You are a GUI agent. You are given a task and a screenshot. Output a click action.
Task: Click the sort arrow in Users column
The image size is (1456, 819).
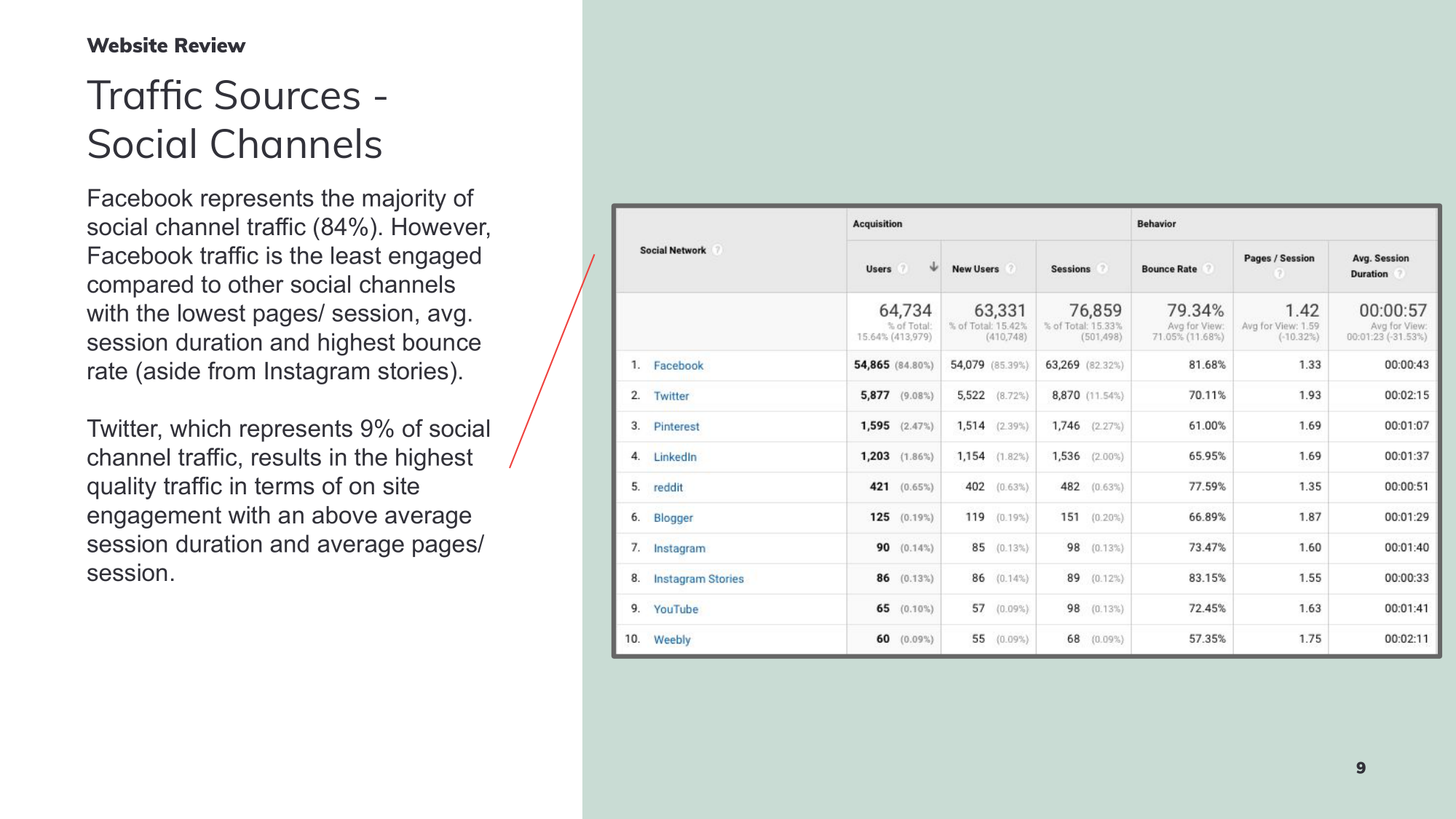933,267
